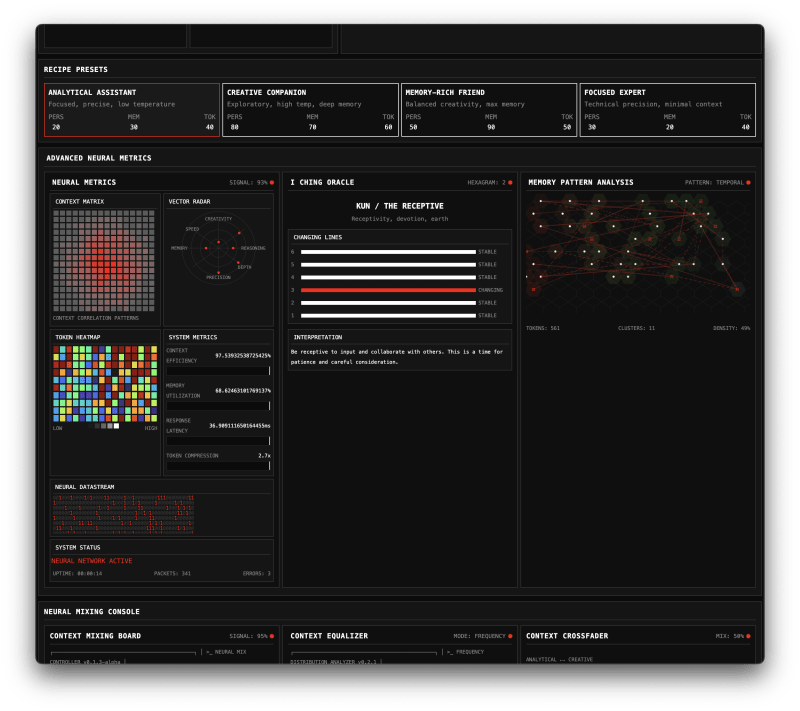The width and height of the screenshot is (800, 711).
Task: Click the 'PACKETS: 341' status value
Action: [172, 574]
